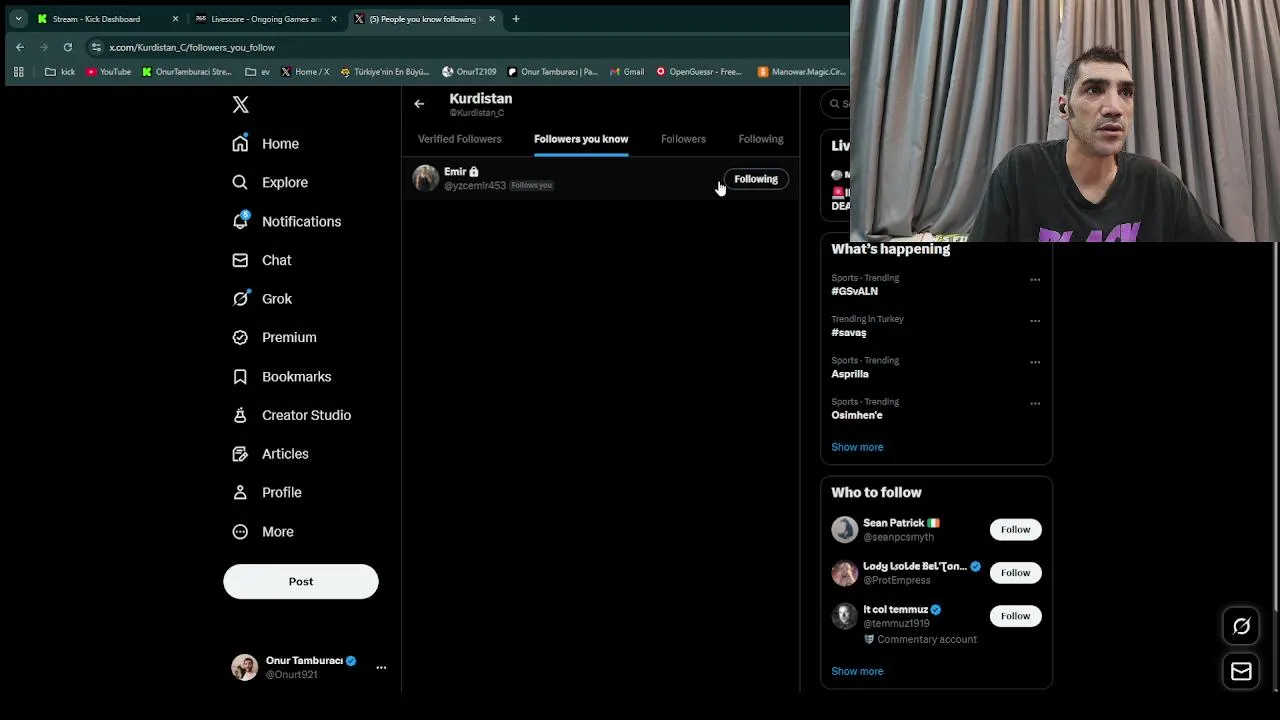This screenshot has width=1280, height=720.
Task: Open the Gmail bookmark
Action: click(626, 72)
